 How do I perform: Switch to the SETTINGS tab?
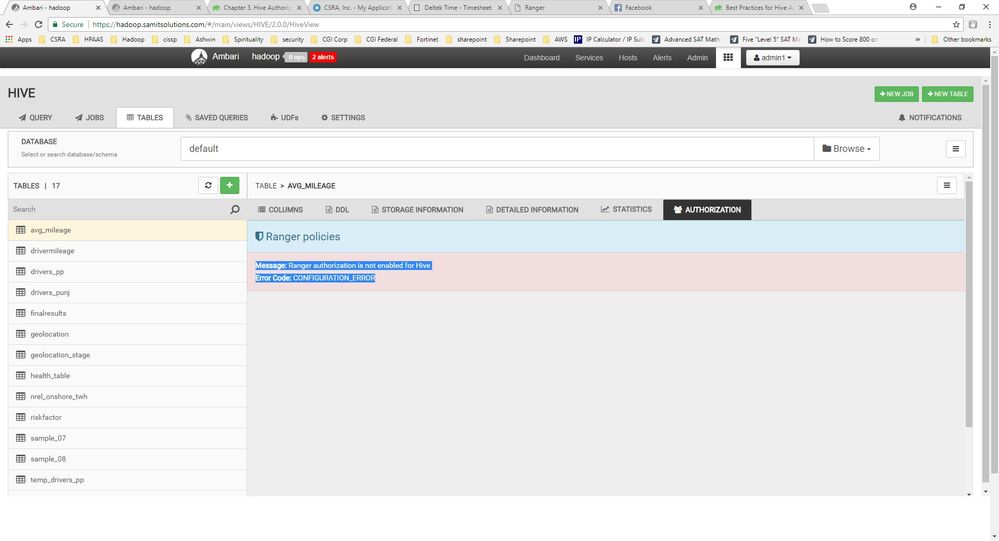click(343, 118)
